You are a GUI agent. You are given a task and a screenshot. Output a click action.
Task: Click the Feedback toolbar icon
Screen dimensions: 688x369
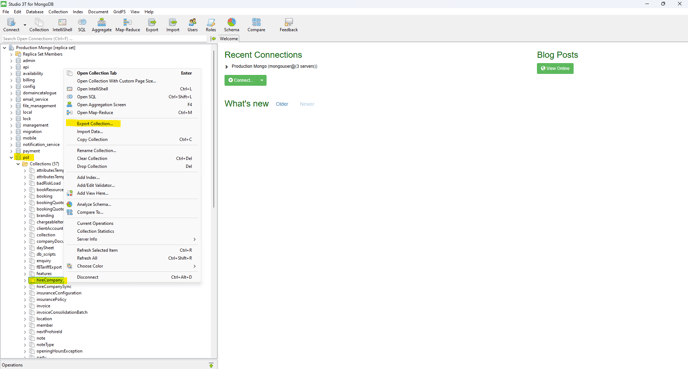(288, 25)
